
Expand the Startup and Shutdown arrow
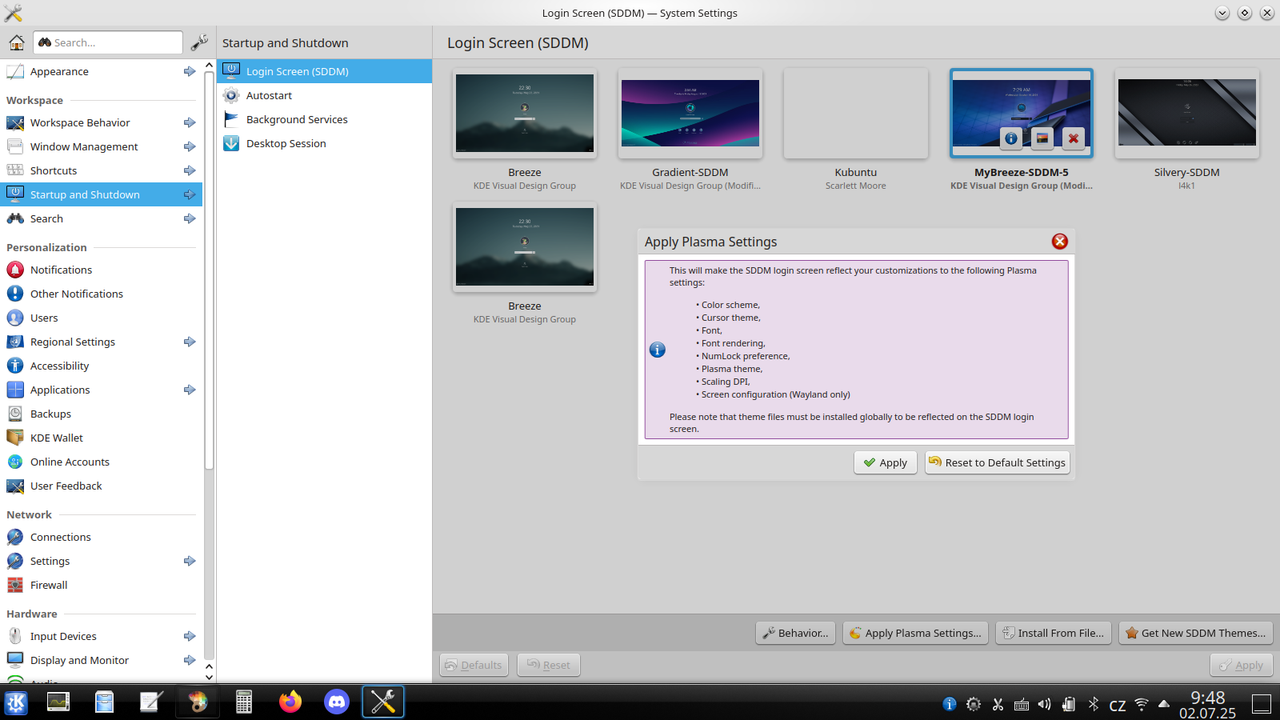point(189,194)
